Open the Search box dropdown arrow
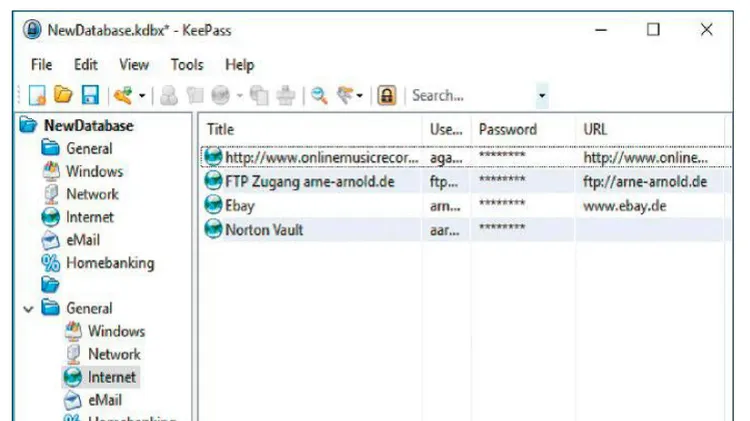 coord(542,96)
